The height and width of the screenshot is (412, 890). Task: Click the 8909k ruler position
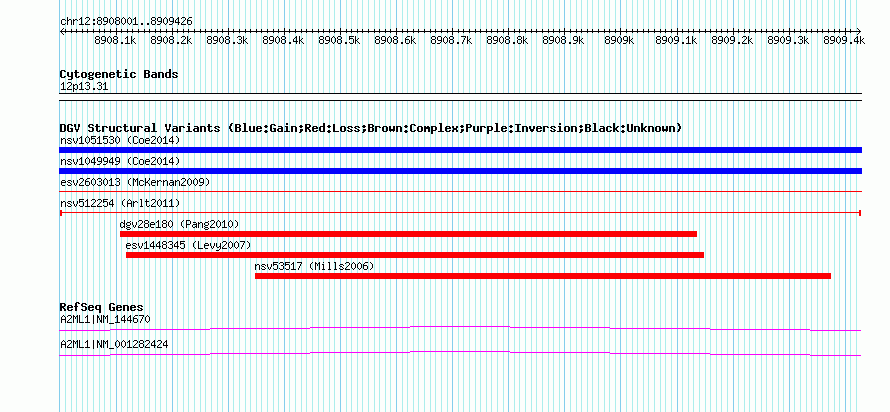click(x=620, y=40)
